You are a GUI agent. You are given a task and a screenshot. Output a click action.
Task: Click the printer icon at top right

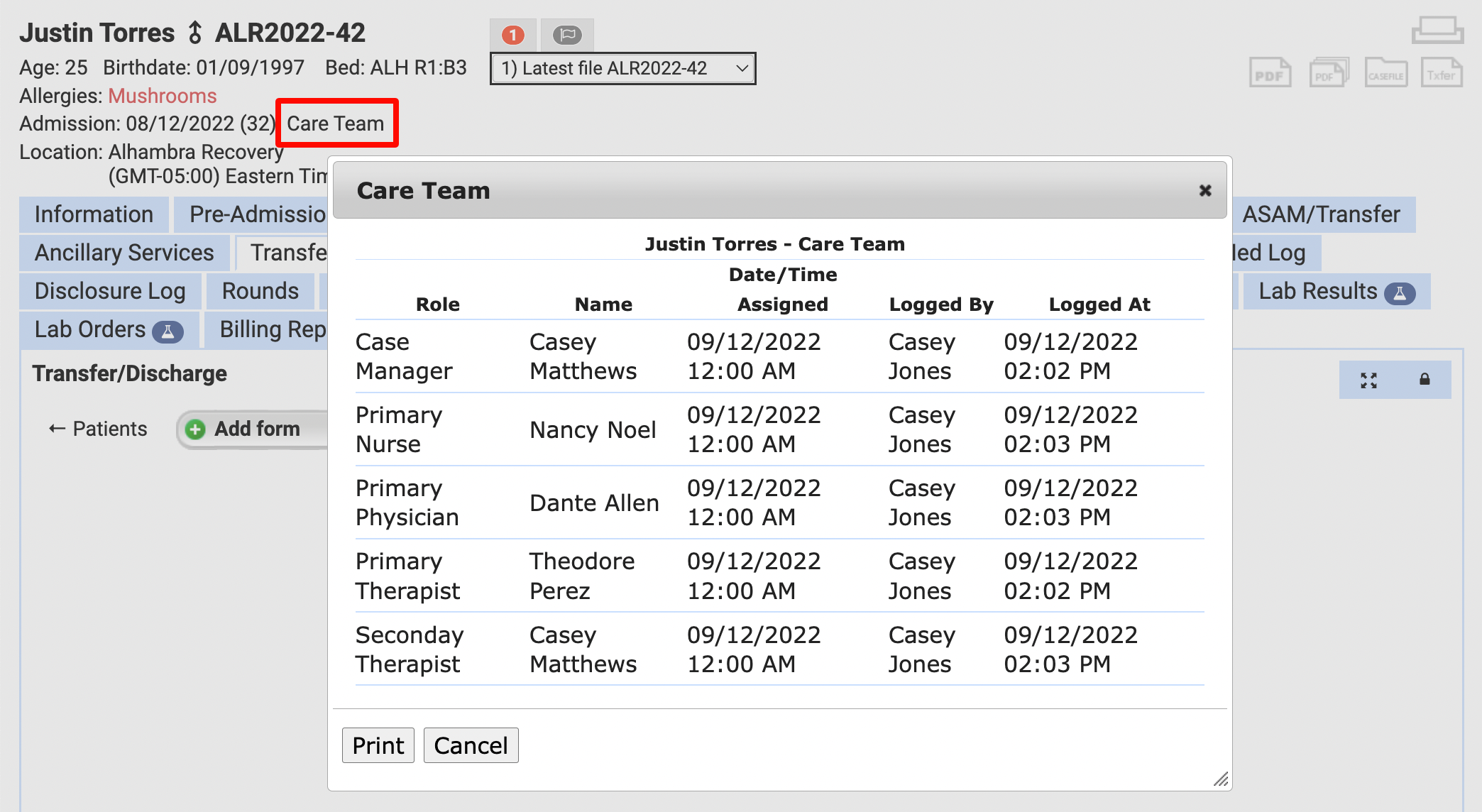point(1437,31)
